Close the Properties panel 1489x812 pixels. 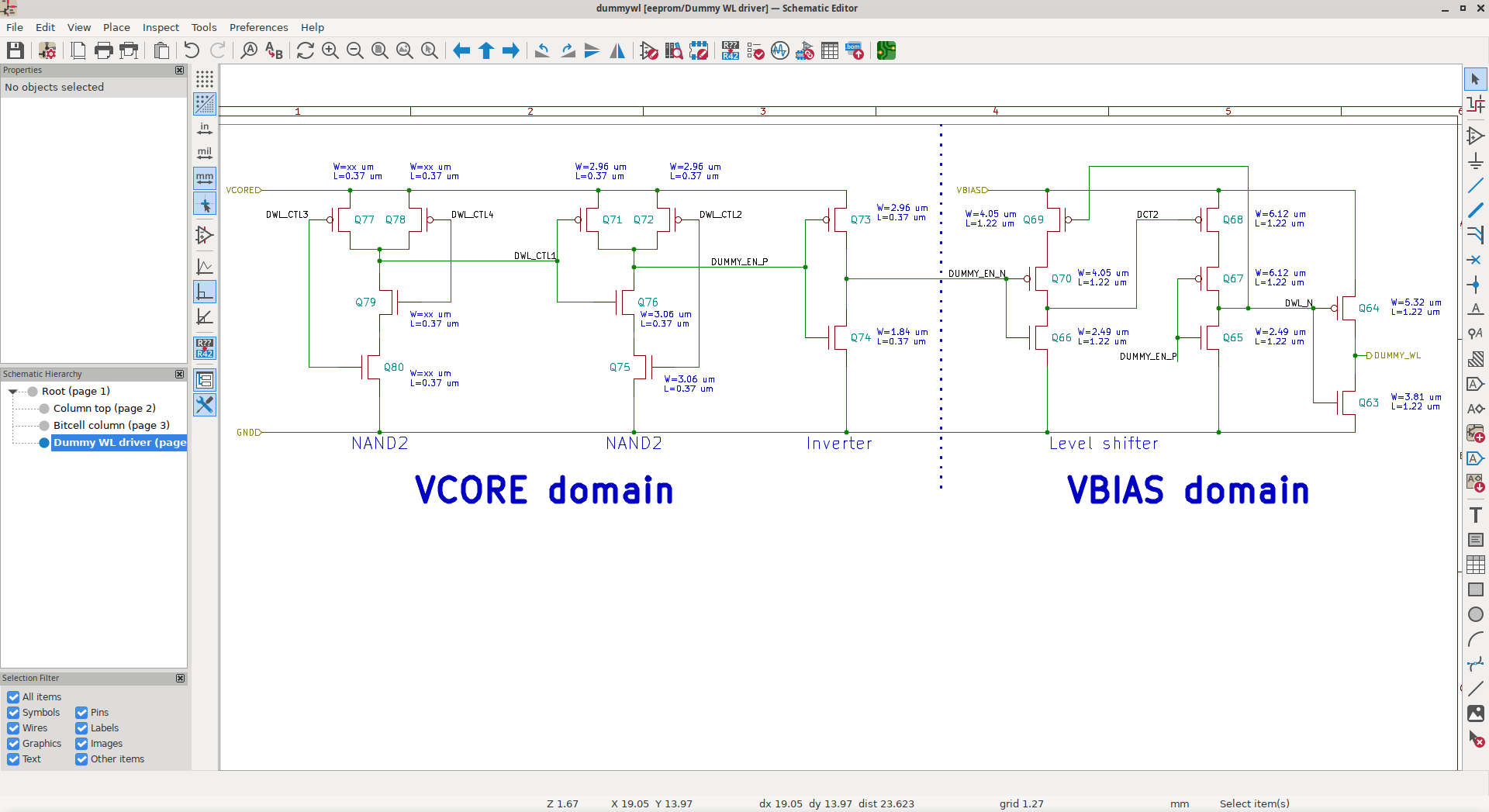(x=180, y=71)
